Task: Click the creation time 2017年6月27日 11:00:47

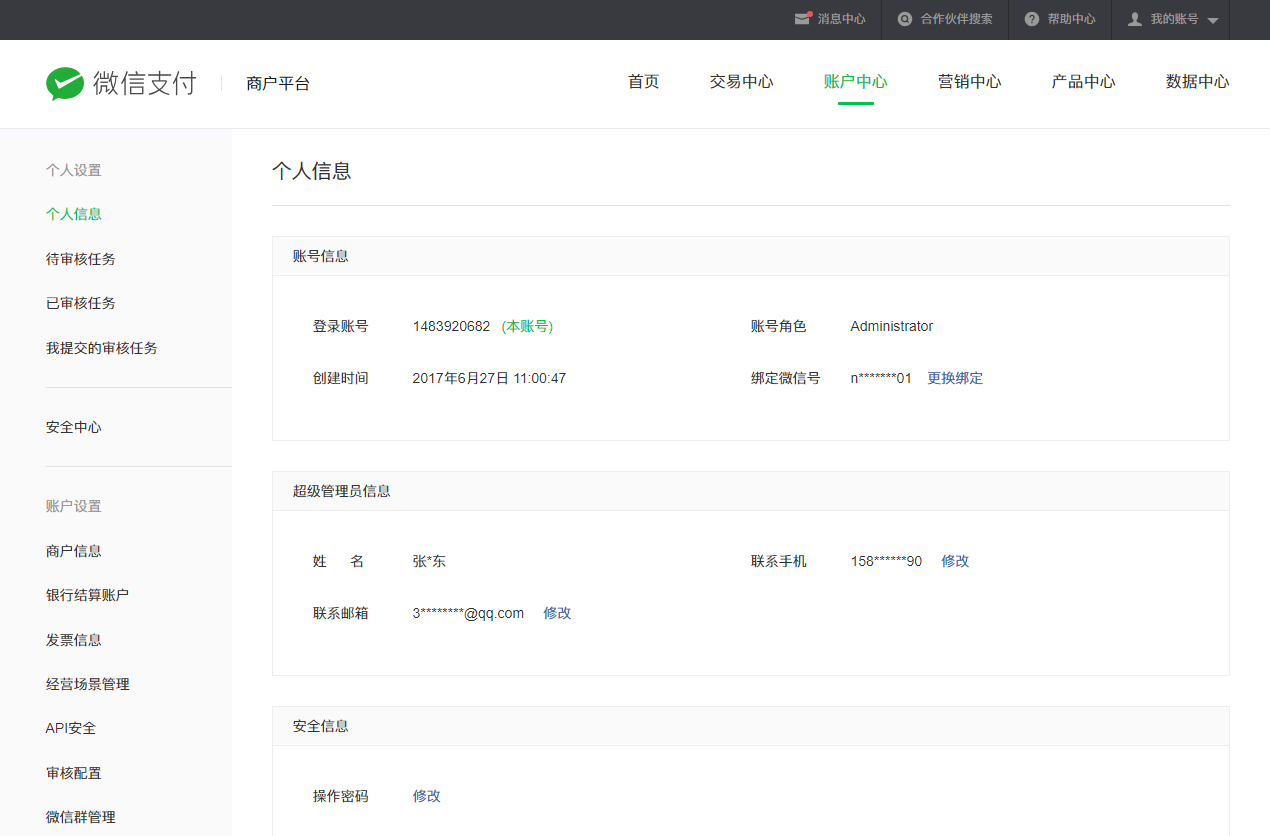Action: pyautogui.click(x=490, y=378)
